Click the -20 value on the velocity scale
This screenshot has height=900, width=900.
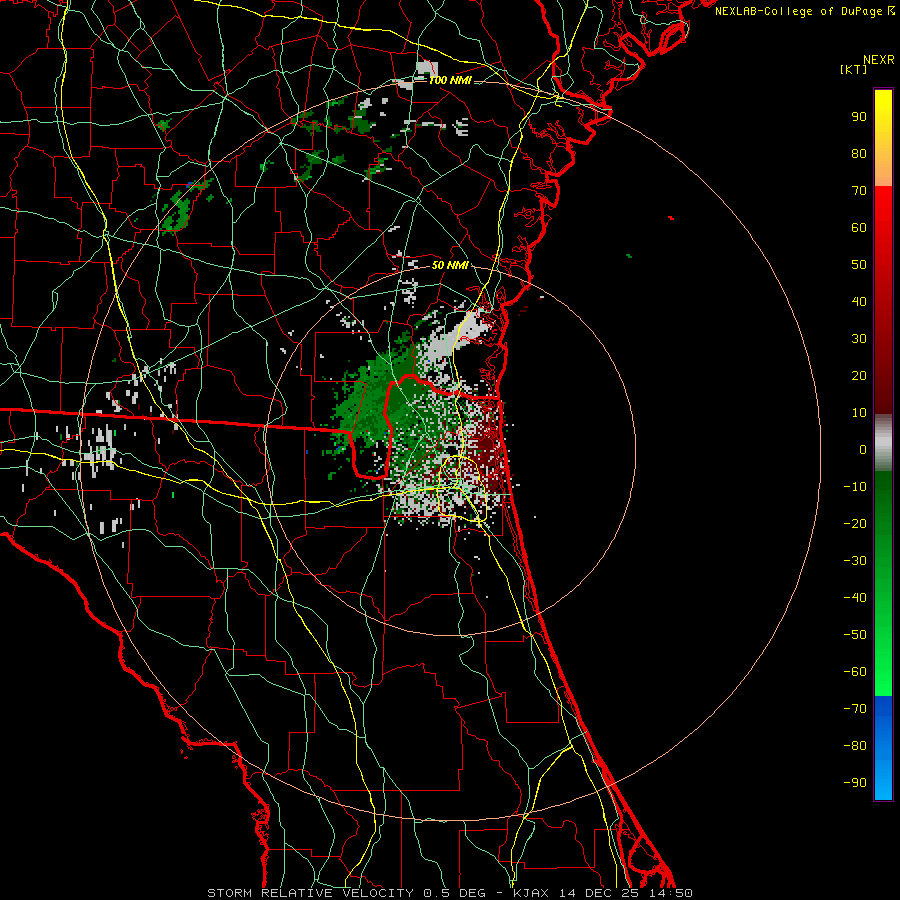click(x=855, y=523)
